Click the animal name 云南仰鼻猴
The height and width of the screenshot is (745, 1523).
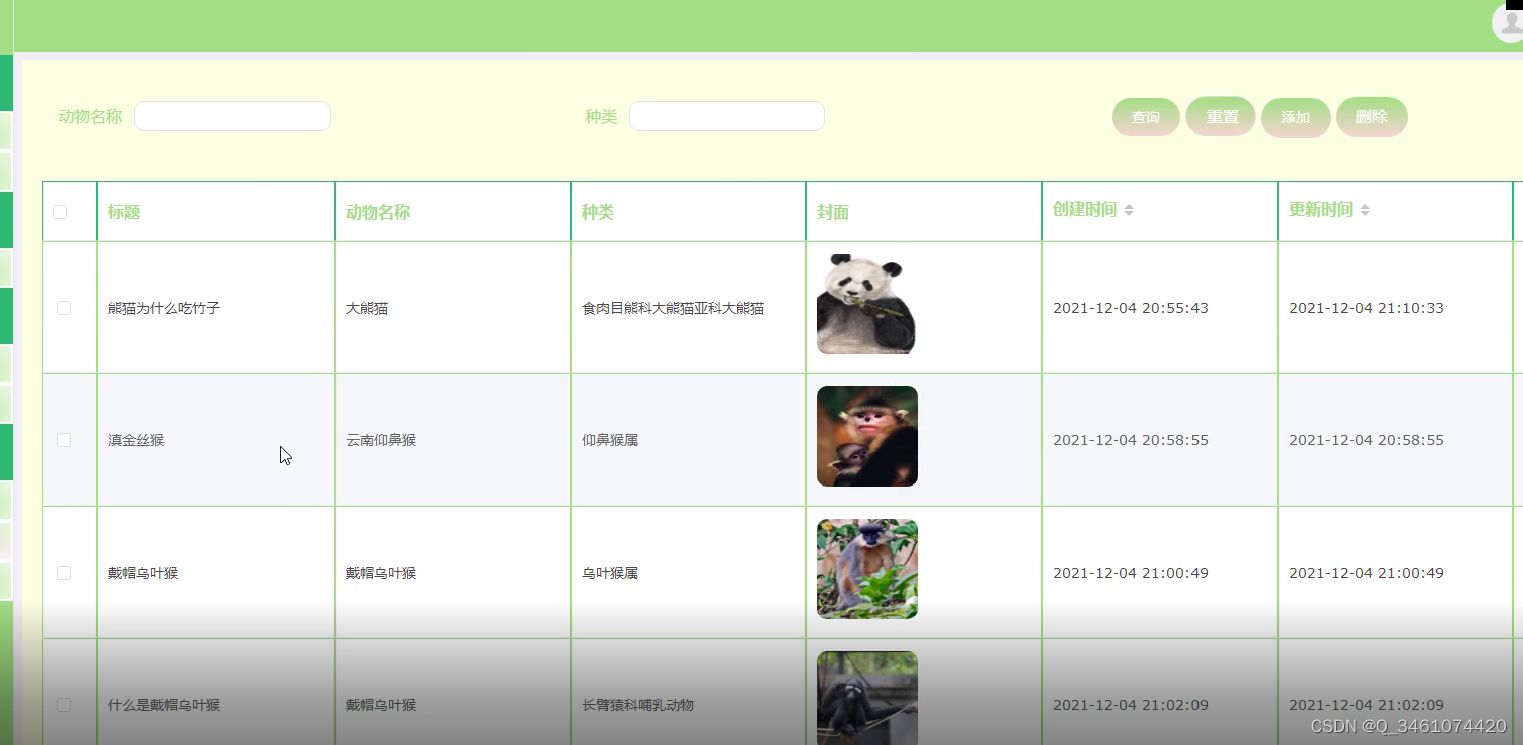381,440
